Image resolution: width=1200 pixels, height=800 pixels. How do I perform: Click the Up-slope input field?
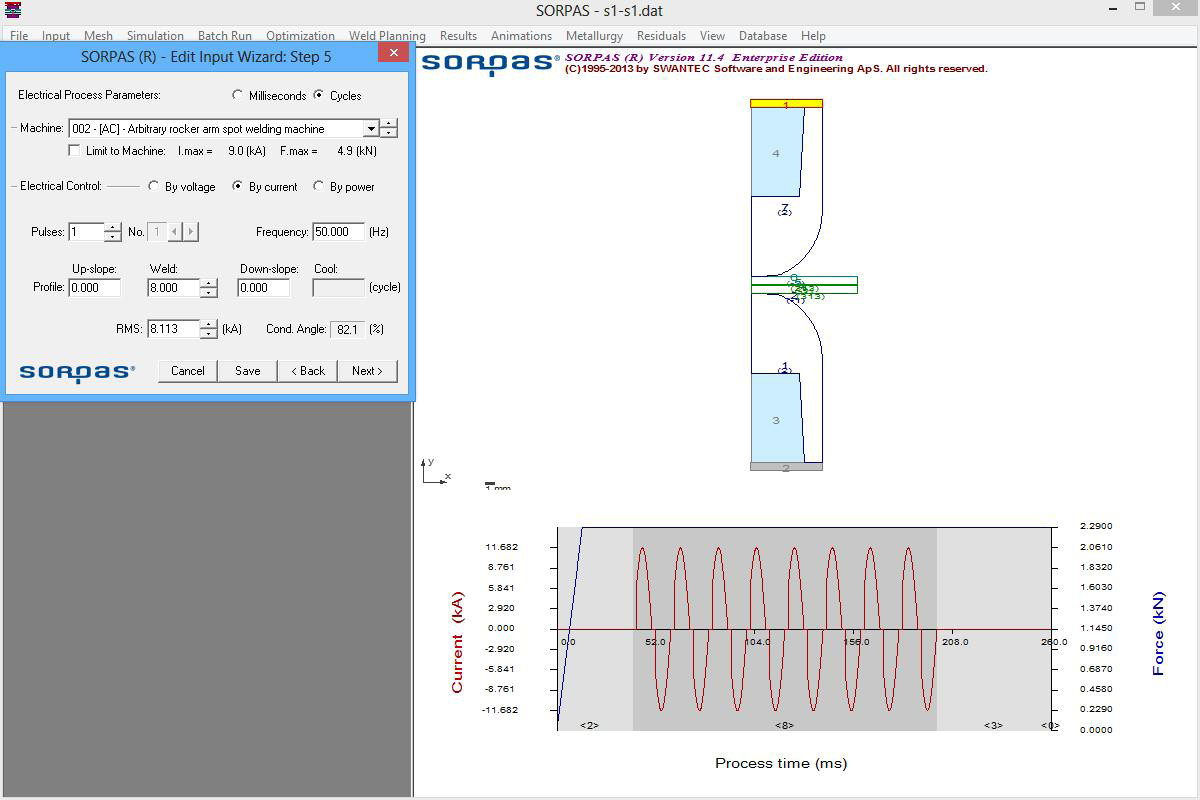pos(95,288)
